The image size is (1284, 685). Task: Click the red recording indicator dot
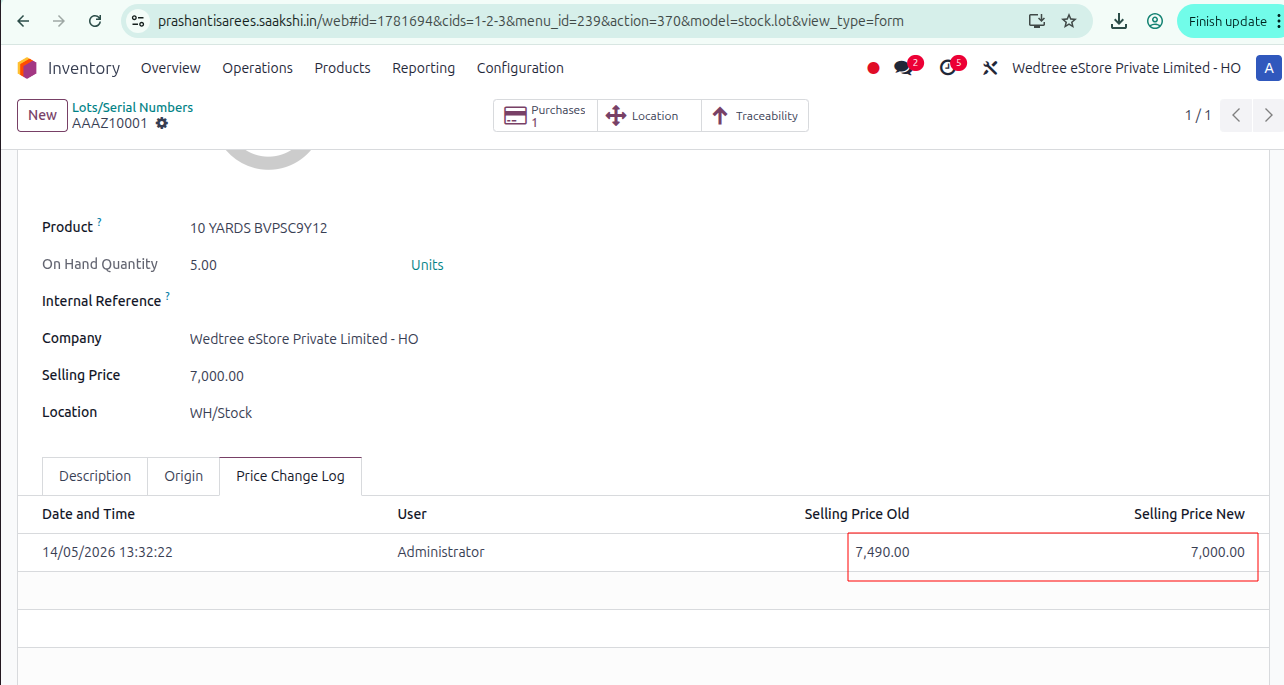(x=873, y=68)
